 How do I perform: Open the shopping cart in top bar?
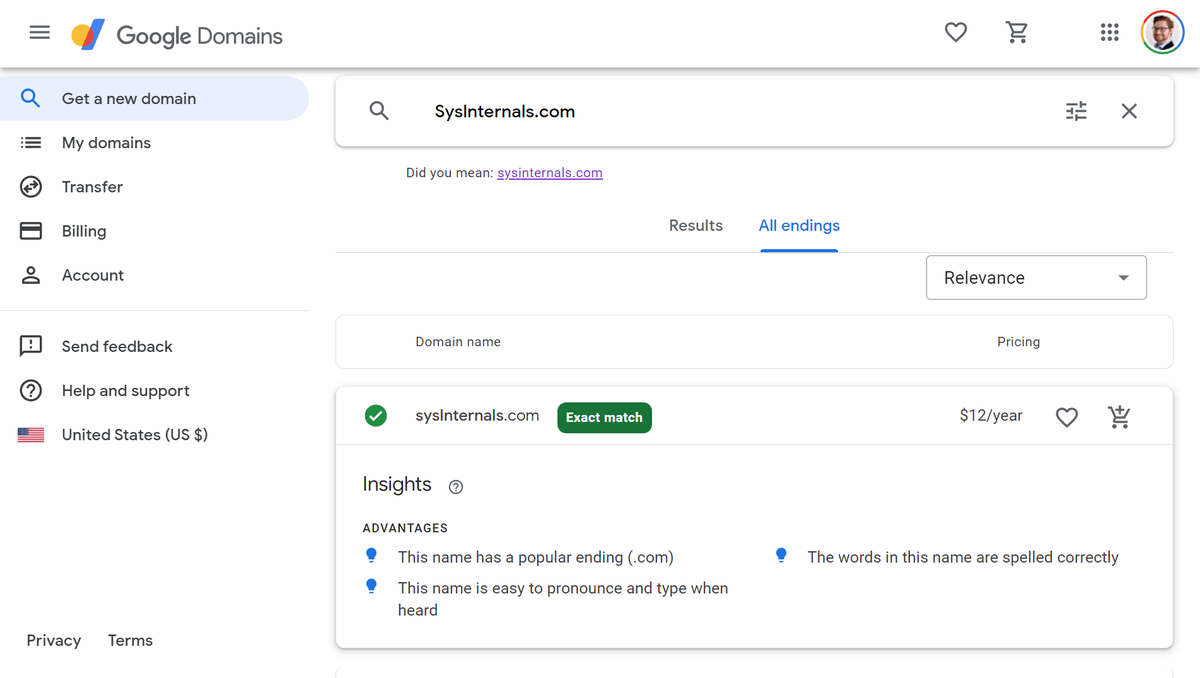point(1017,33)
